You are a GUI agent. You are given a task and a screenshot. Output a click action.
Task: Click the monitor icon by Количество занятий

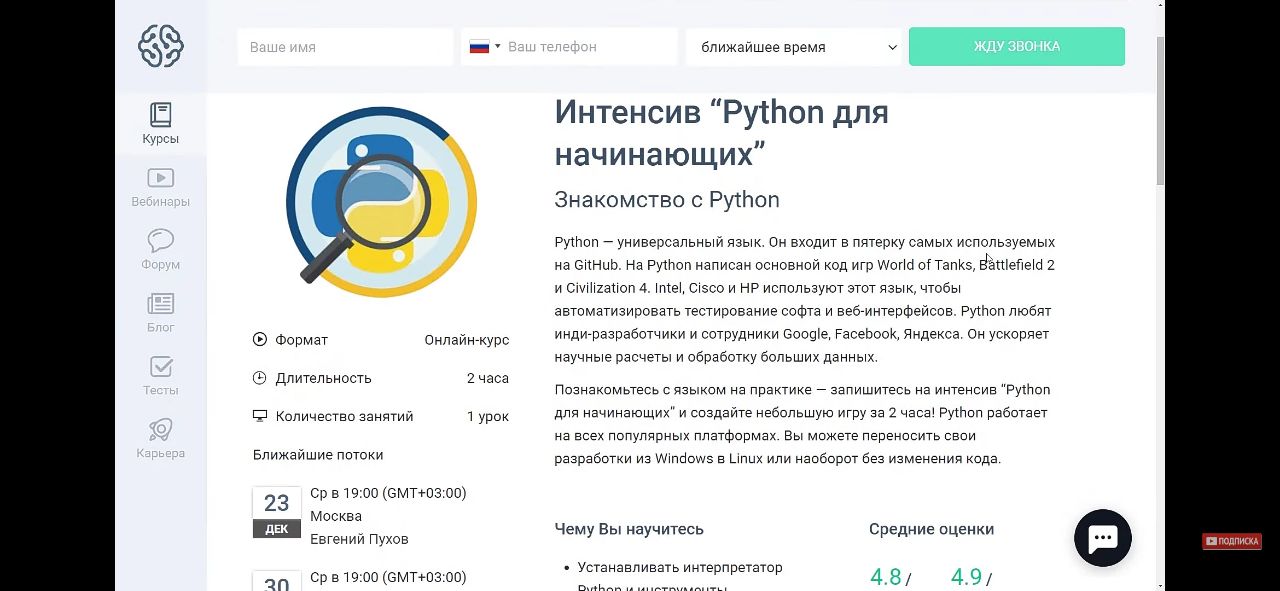pos(260,416)
